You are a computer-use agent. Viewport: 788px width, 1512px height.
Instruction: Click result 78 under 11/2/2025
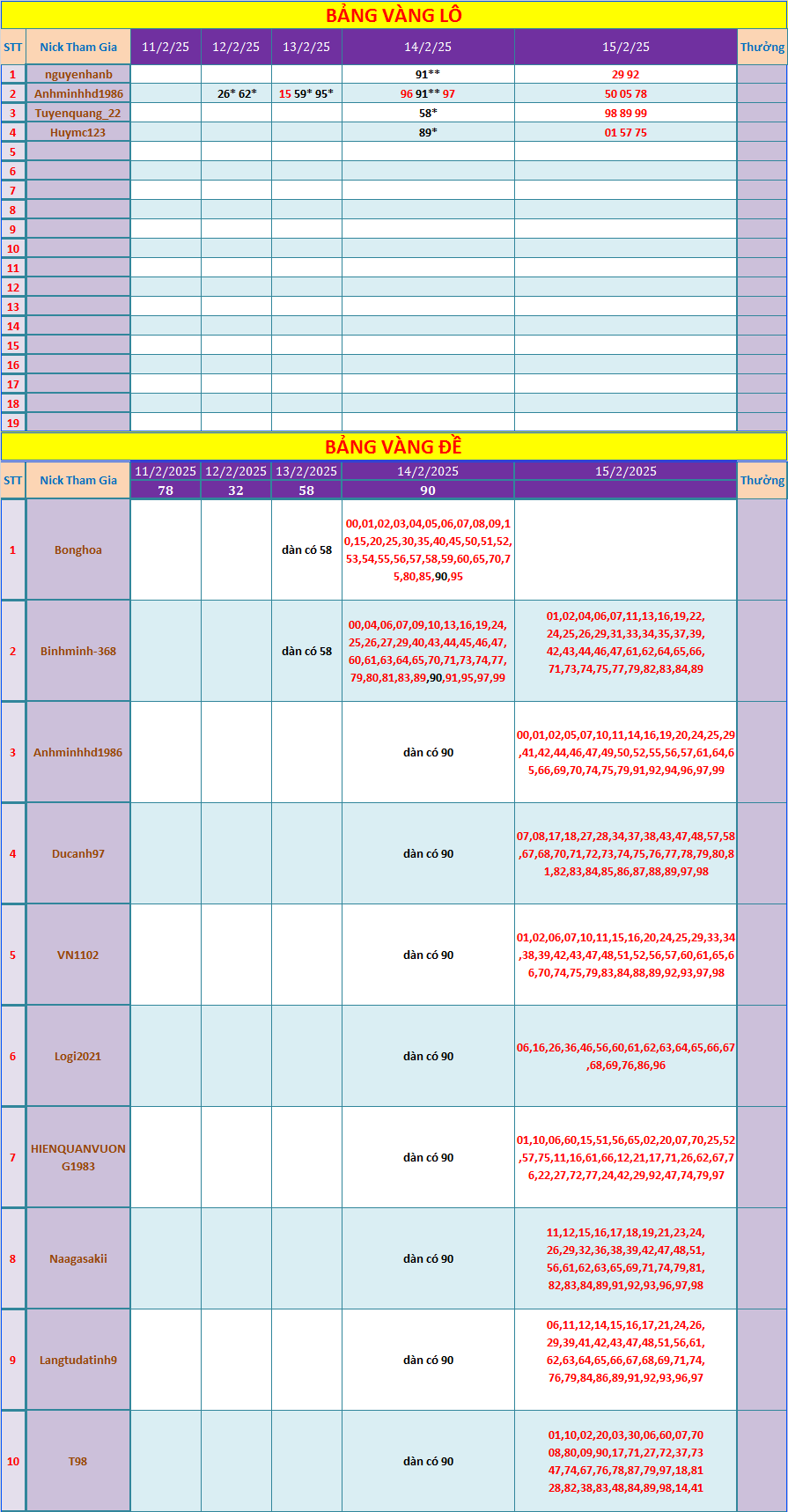166,490
